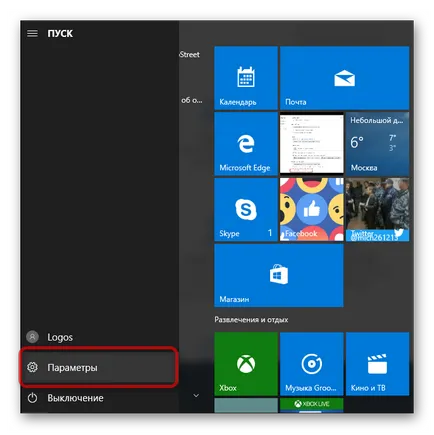Launch the Почта mail tile
434x435 pixels.
344,78
